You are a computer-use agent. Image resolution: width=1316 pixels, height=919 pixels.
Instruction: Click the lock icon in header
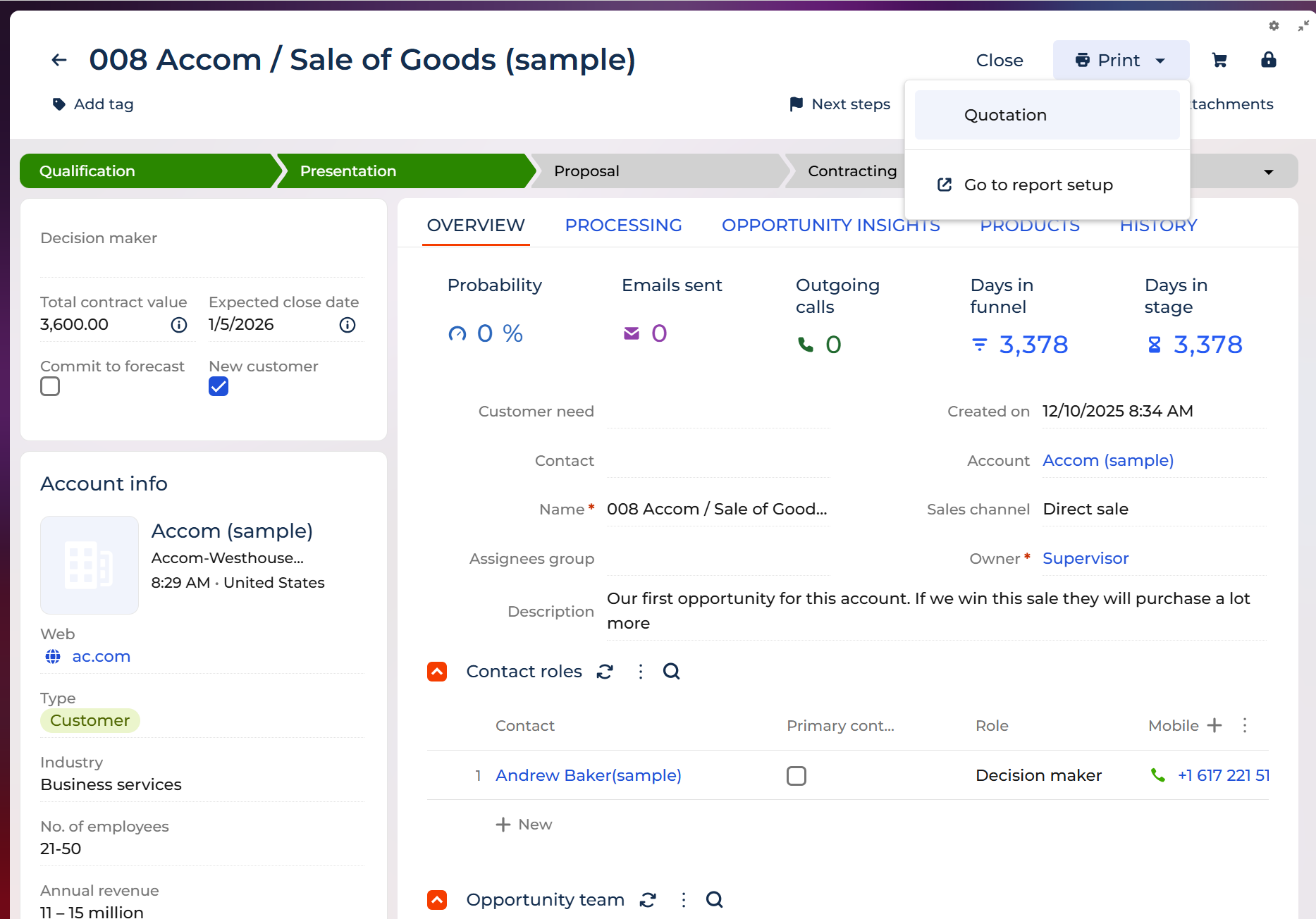(x=1268, y=60)
